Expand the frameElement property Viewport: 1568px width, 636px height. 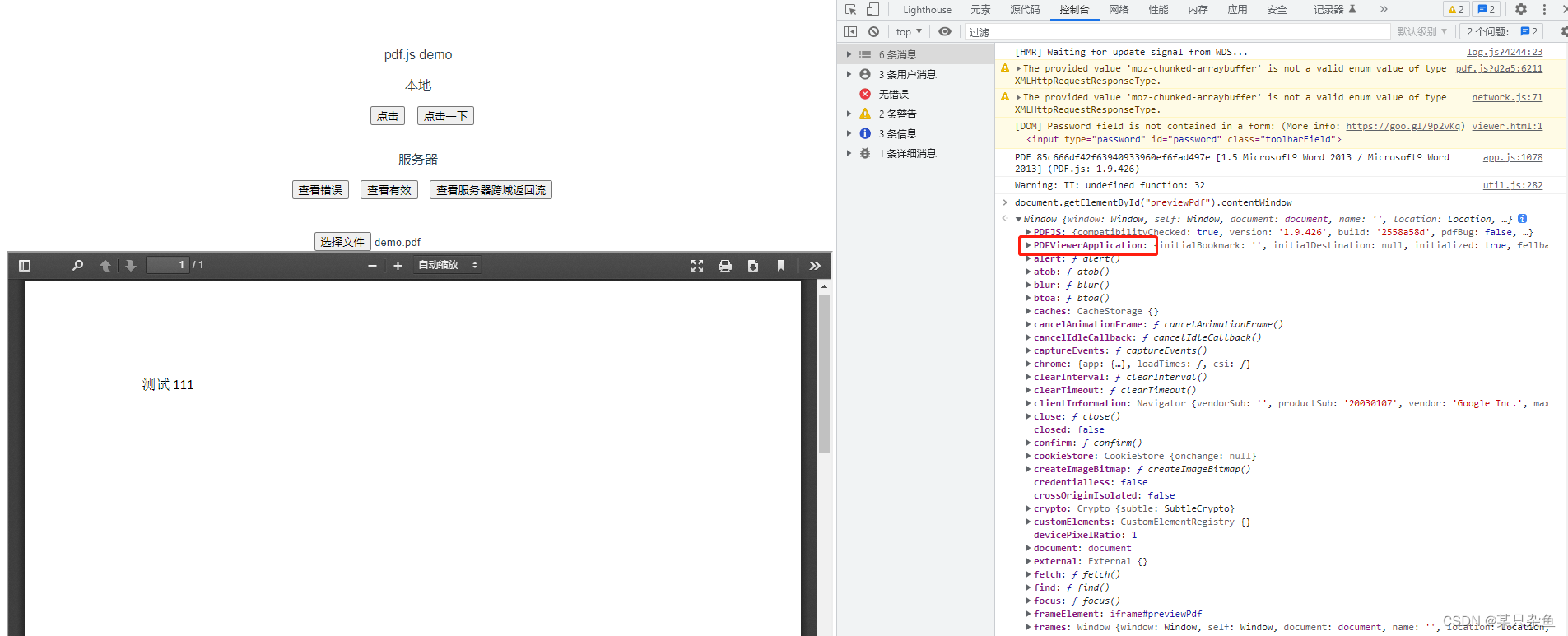tap(1028, 614)
